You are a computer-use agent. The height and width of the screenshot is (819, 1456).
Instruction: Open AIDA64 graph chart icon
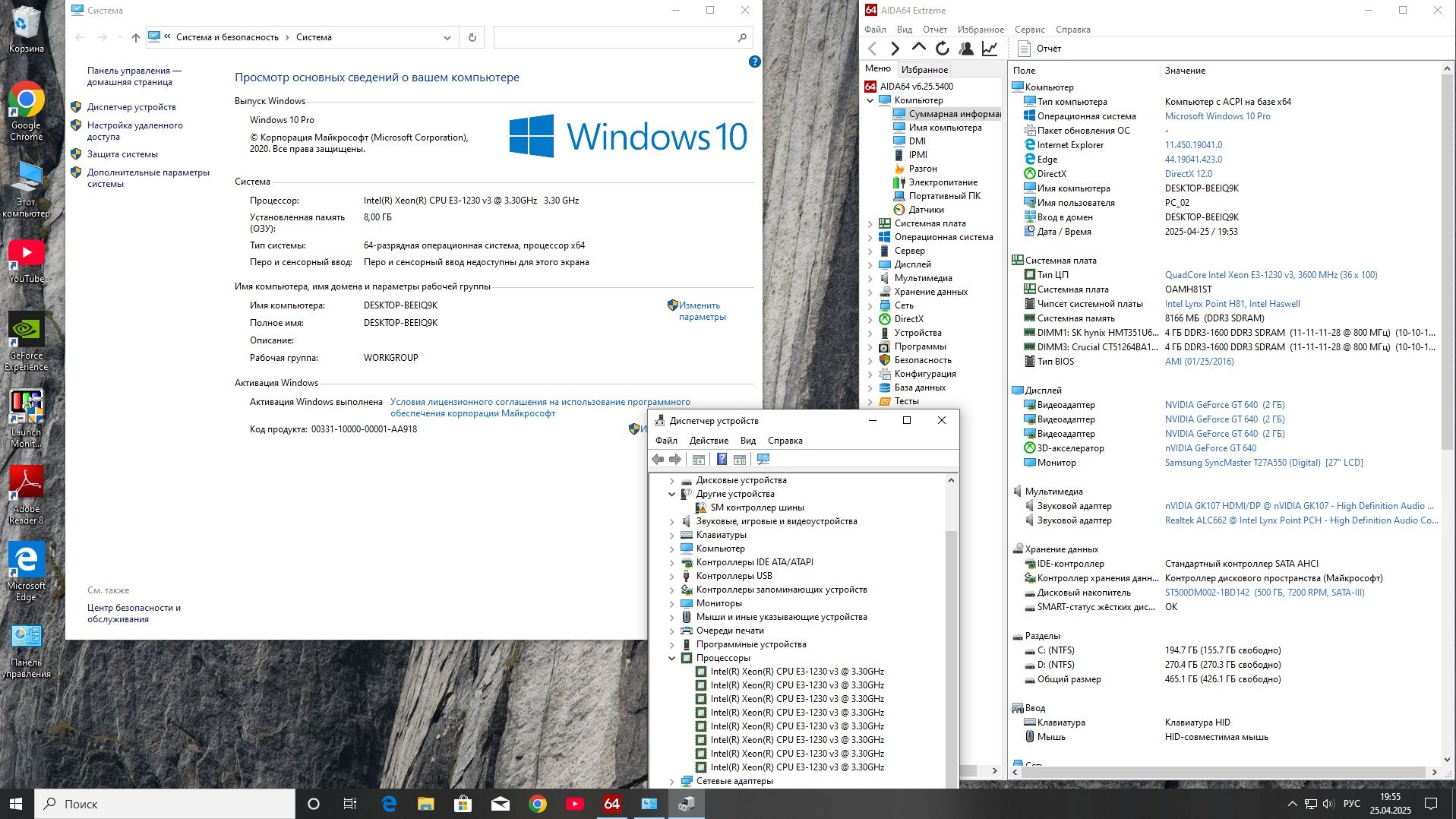tap(990, 49)
